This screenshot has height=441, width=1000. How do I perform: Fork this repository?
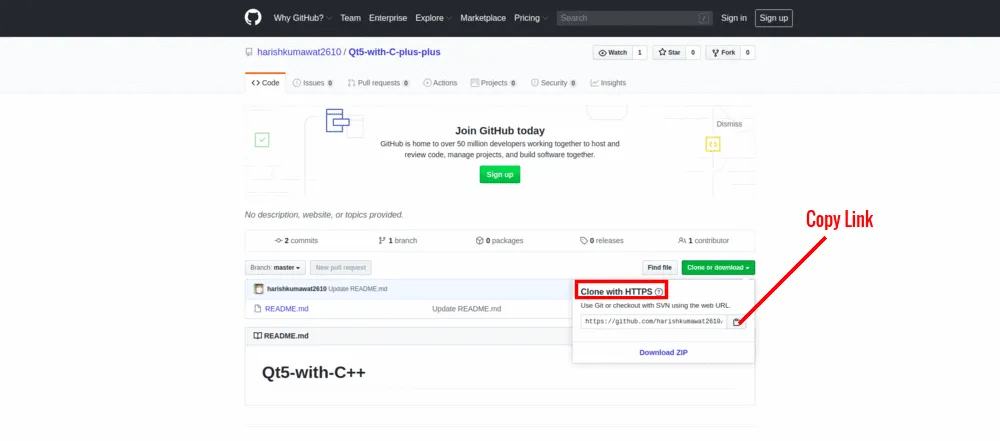pos(723,52)
